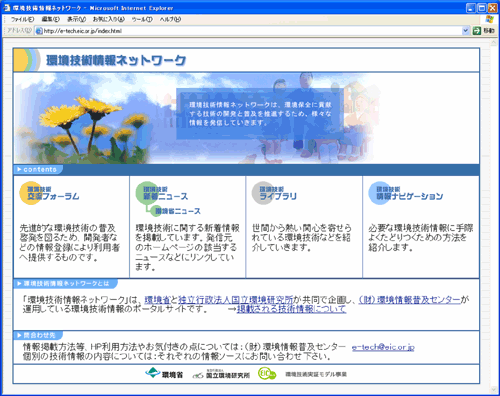500x396 pixels.
Task: Open the ファイル(F) menu
Action: pyautogui.click(x=22, y=19)
